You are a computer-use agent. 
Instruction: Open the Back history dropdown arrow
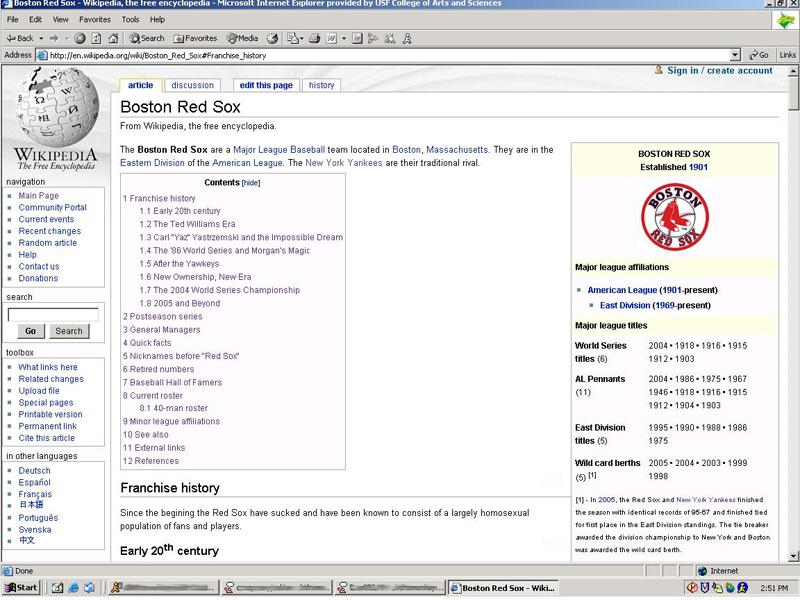coord(41,38)
